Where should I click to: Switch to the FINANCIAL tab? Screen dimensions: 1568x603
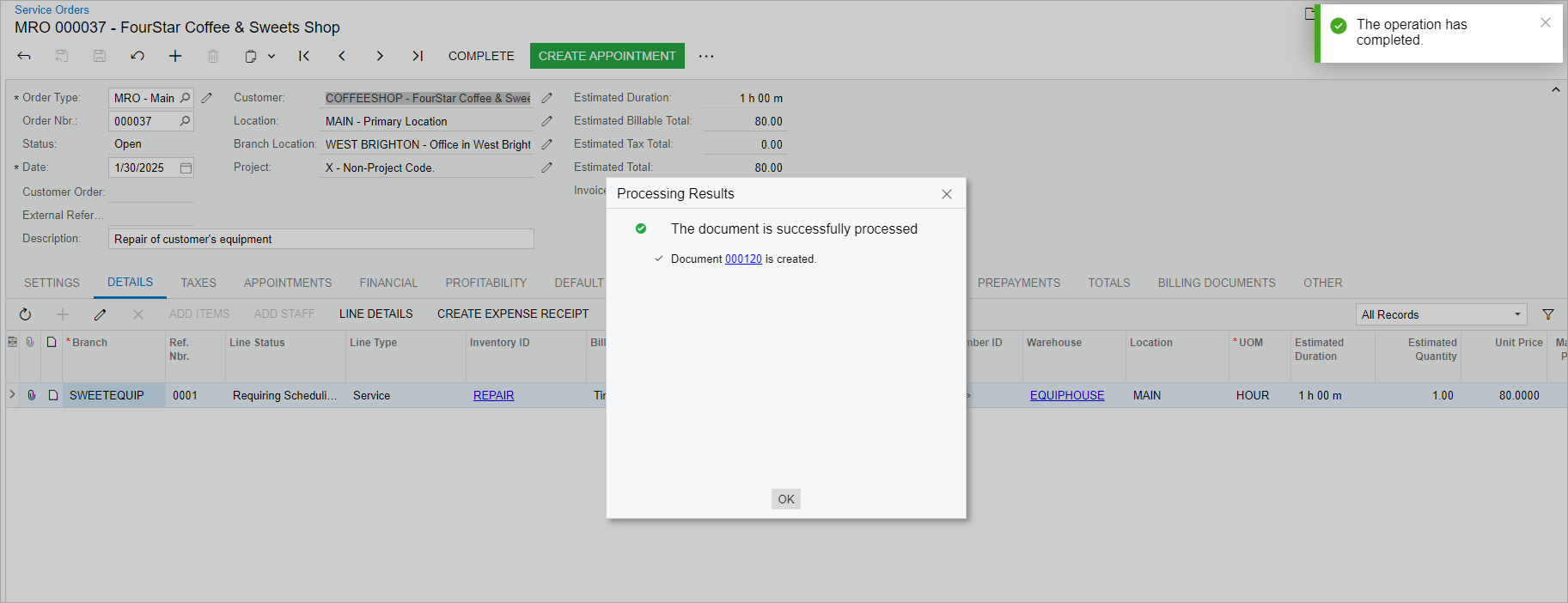coord(388,283)
